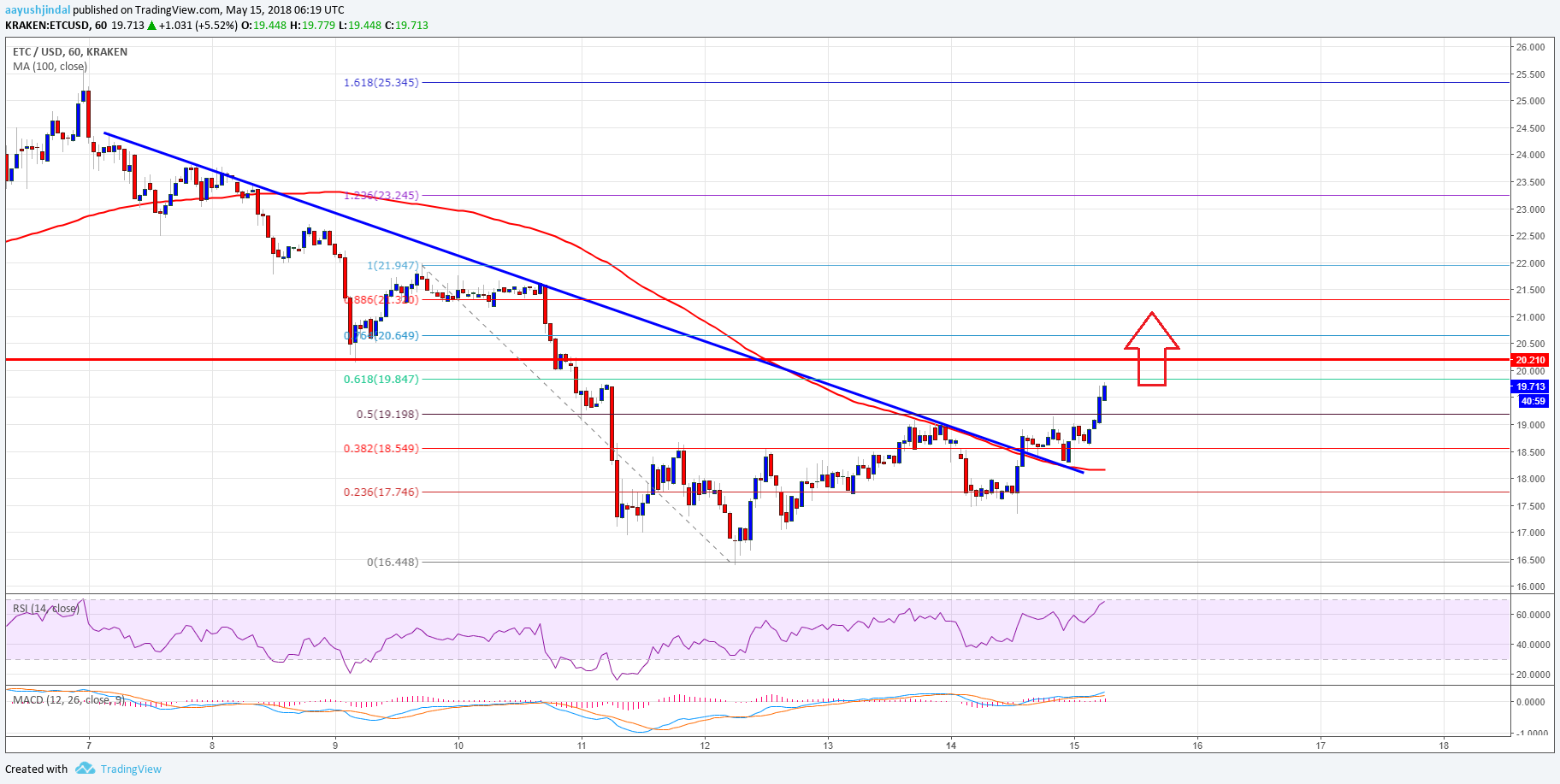The image size is (1560, 784).
Task: Click the ETC / USD, 60, KRAKEN title
Action: pos(70,52)
